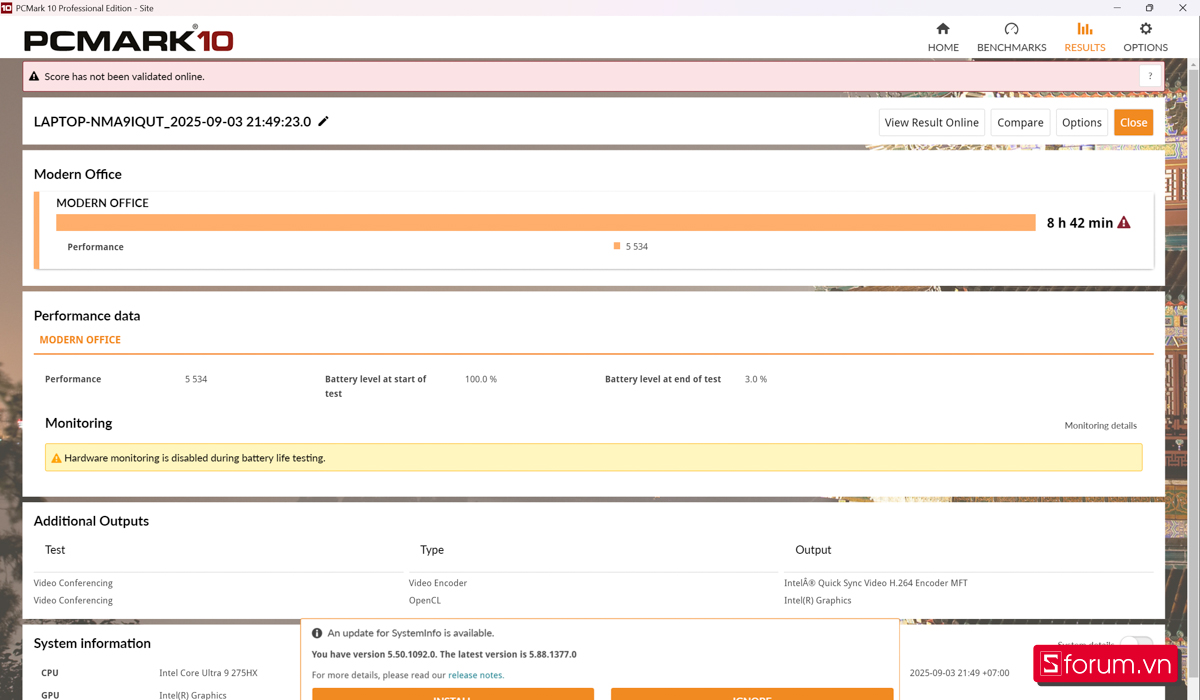The image size is (1200, 700).
Task: Click the Test column header
Action: (55, 550)
